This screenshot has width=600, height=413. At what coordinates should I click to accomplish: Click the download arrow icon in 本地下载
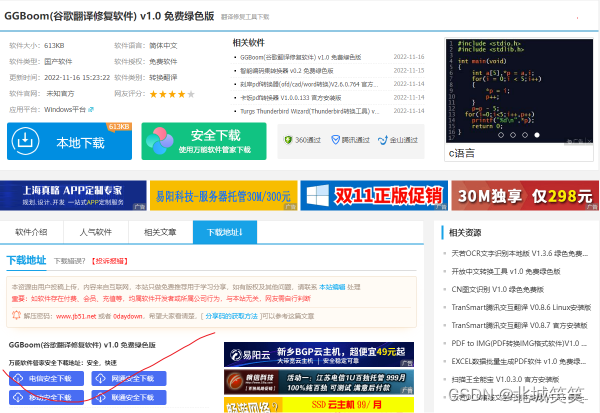(25, 141)
